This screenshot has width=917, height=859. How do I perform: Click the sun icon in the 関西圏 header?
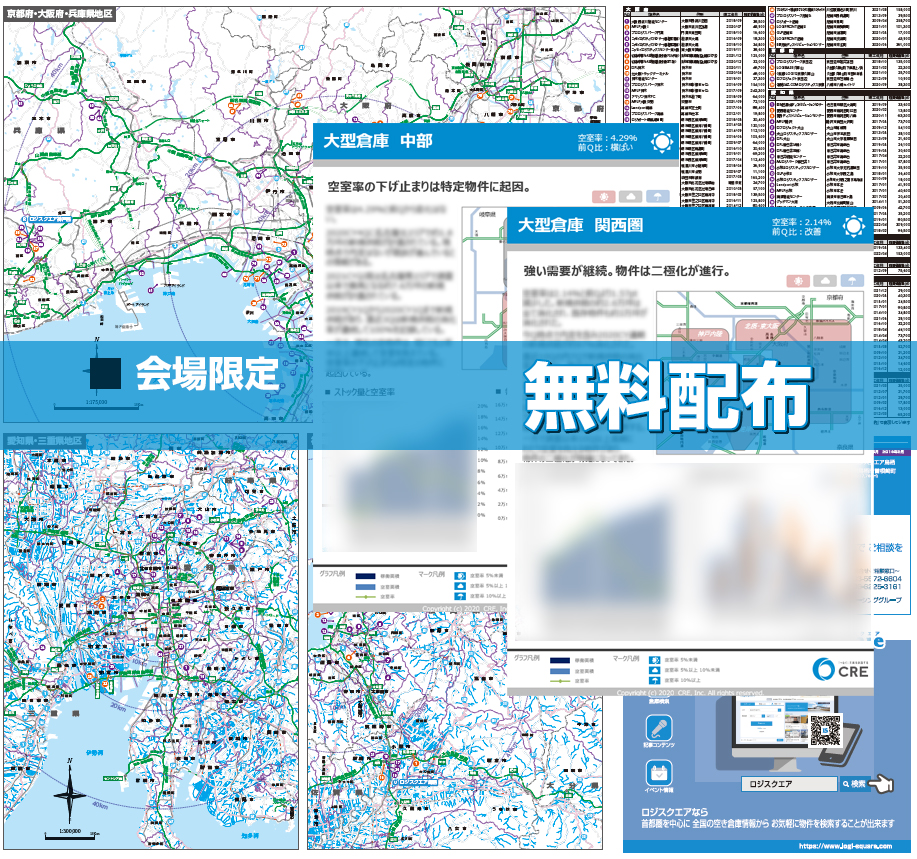853,225
